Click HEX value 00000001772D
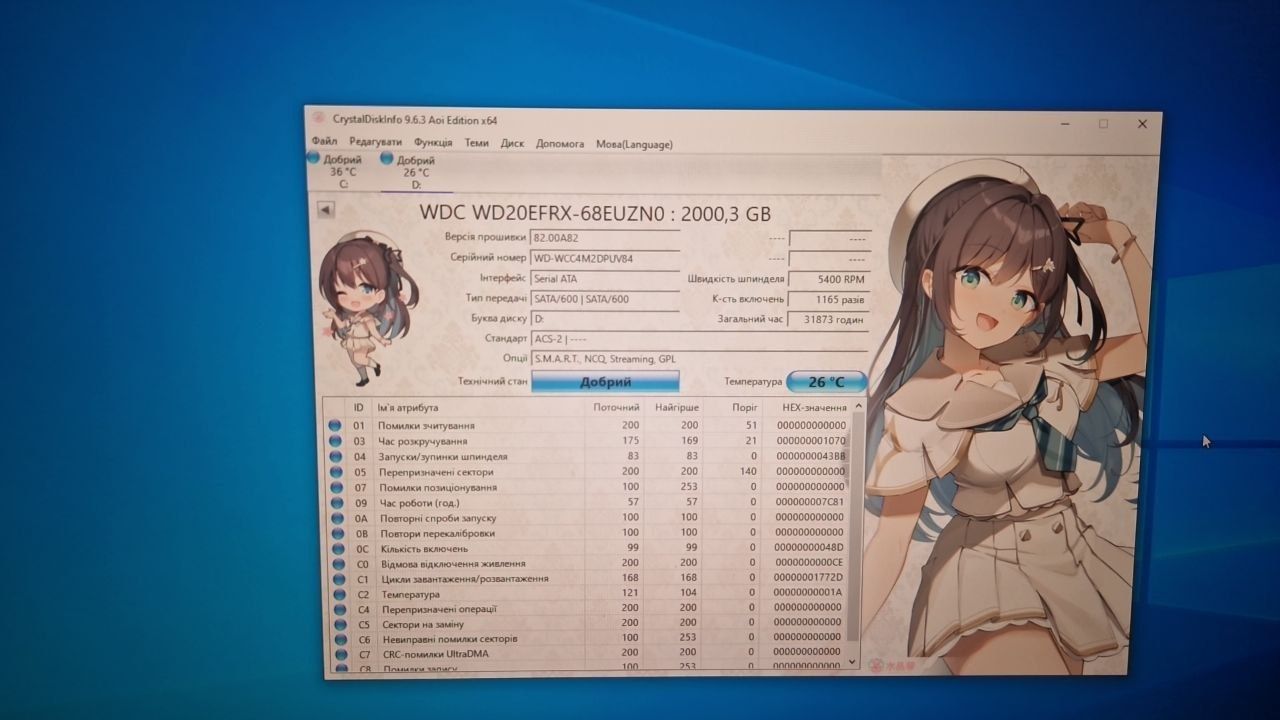 pos(810,579)
